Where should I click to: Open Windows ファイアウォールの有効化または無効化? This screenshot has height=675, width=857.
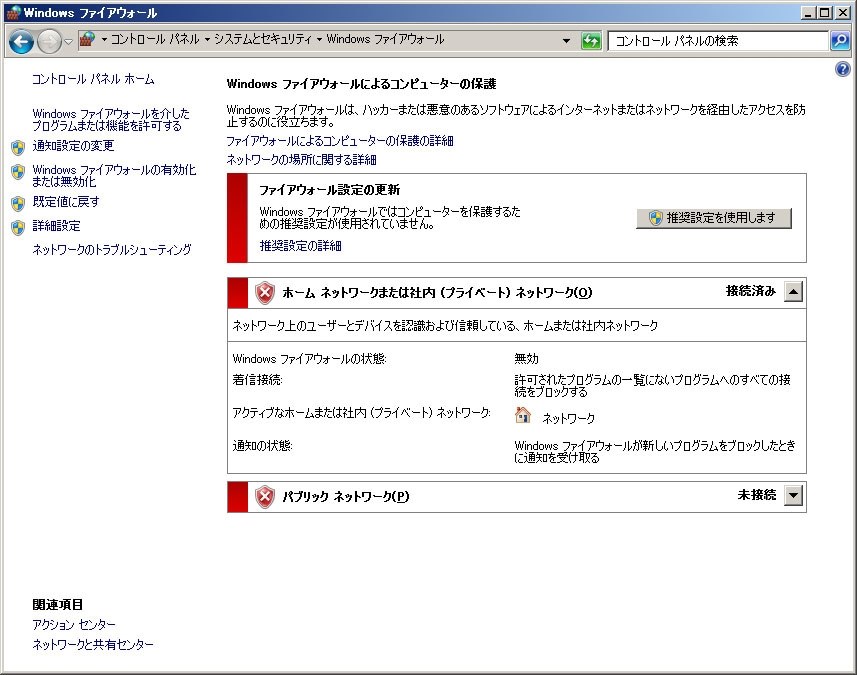(x=114, y=175)
